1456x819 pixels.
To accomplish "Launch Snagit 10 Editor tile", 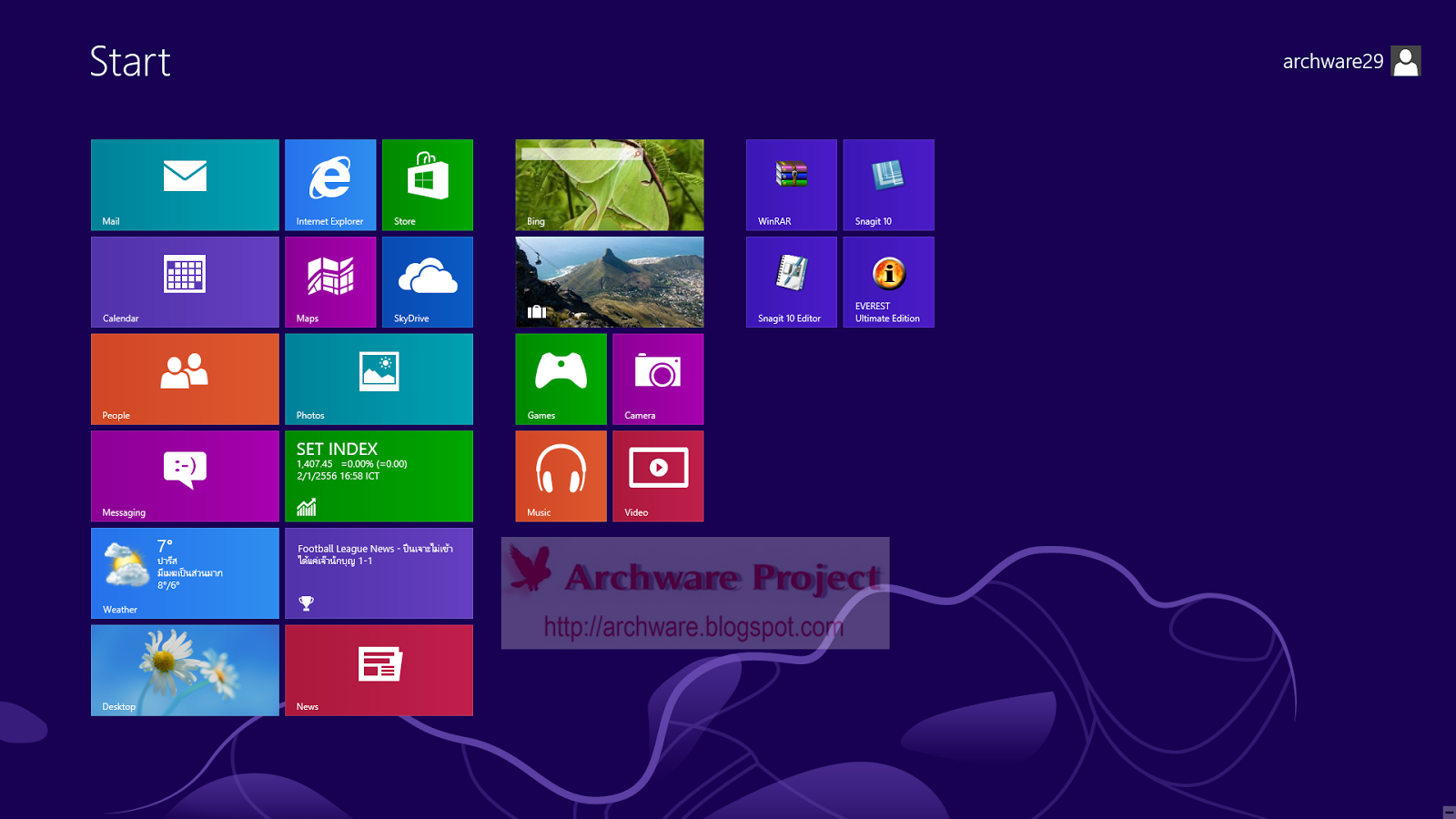I will 792,282.
